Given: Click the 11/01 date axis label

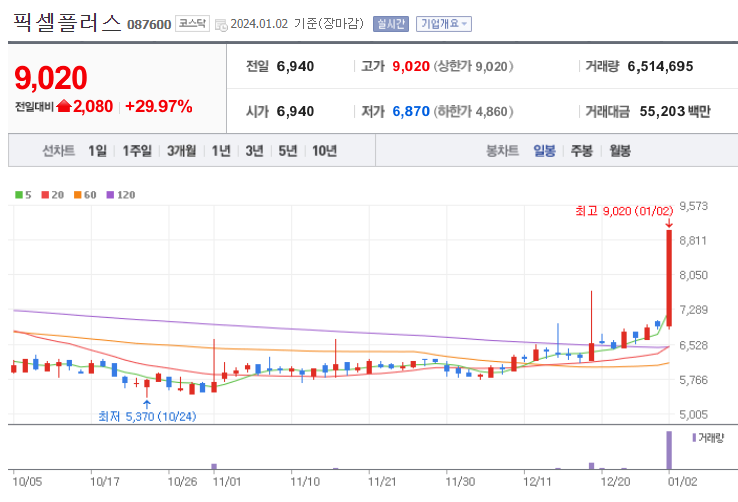Looking at the screenshot, I should pyautogui.click(x=227, y=482).
